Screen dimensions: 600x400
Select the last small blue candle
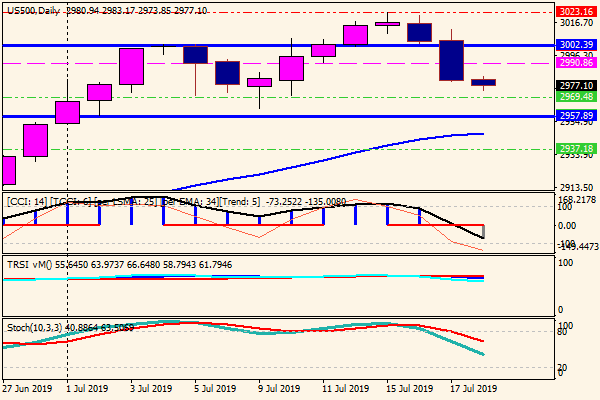(483, 82)
